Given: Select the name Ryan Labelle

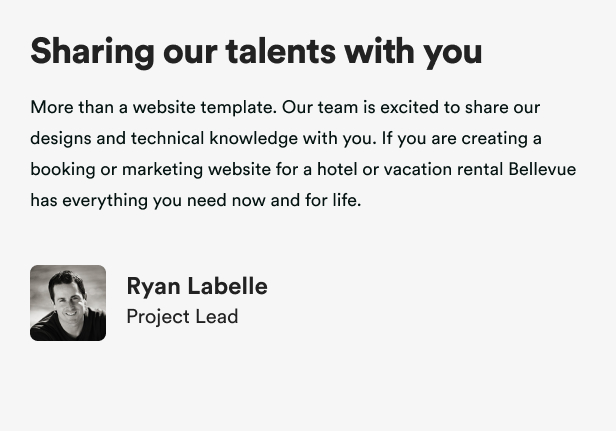Looking at the screenshot, I should (197, 286).
